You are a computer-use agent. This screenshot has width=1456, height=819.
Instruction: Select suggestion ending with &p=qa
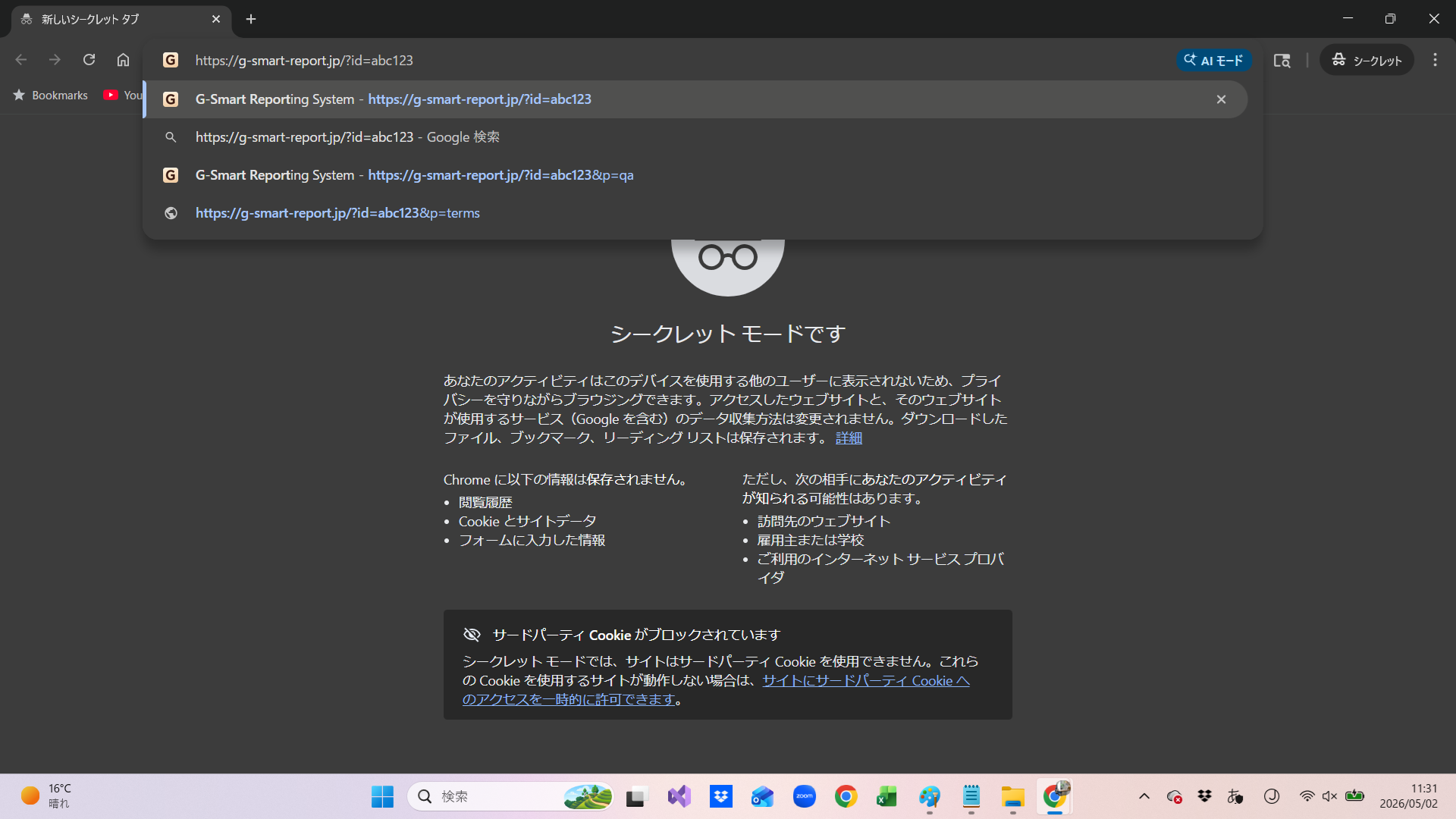[695, 175]
